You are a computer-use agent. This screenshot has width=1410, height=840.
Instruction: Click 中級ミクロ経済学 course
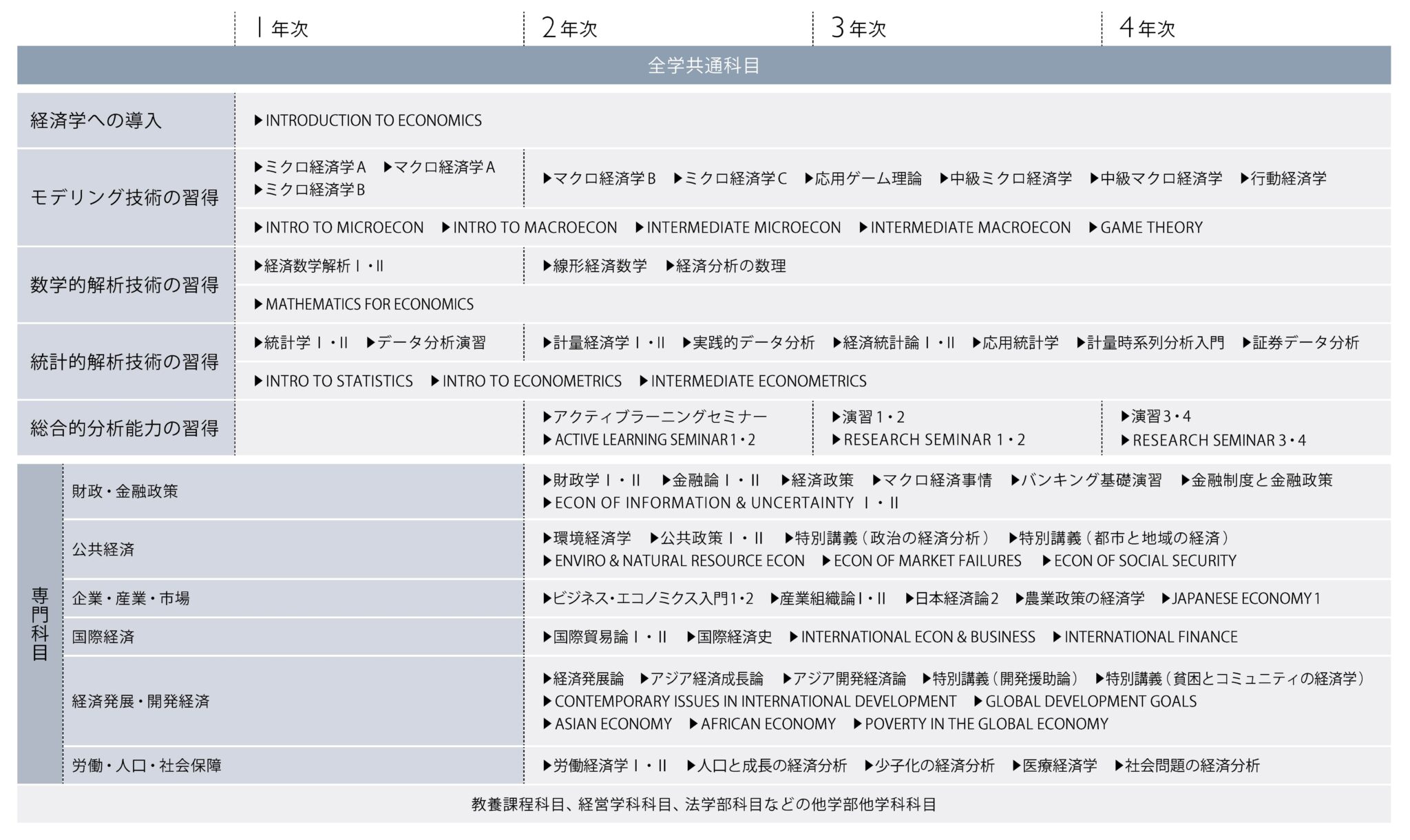coord(1006,179)
